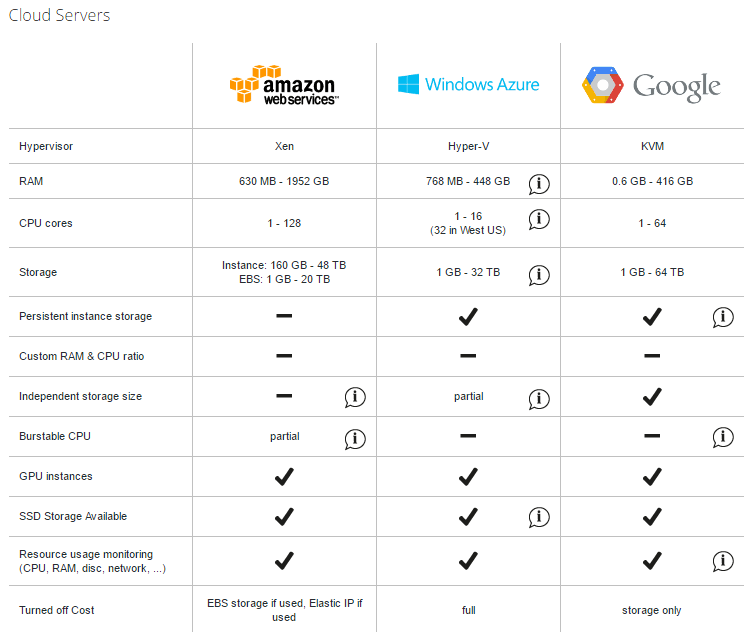Click Google Resource usage monitoring info icon
This screenshot has height=632, width=750.
723,561
